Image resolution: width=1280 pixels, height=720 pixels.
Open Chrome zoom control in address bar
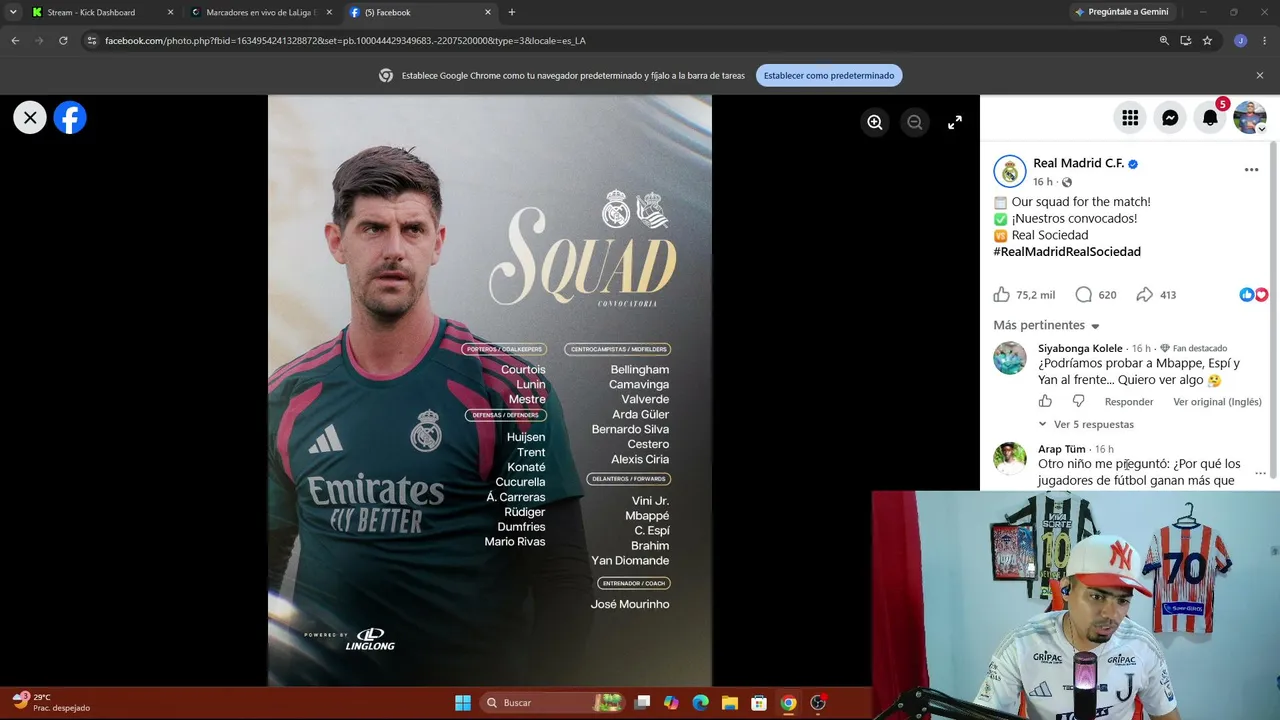[1164, 41]
